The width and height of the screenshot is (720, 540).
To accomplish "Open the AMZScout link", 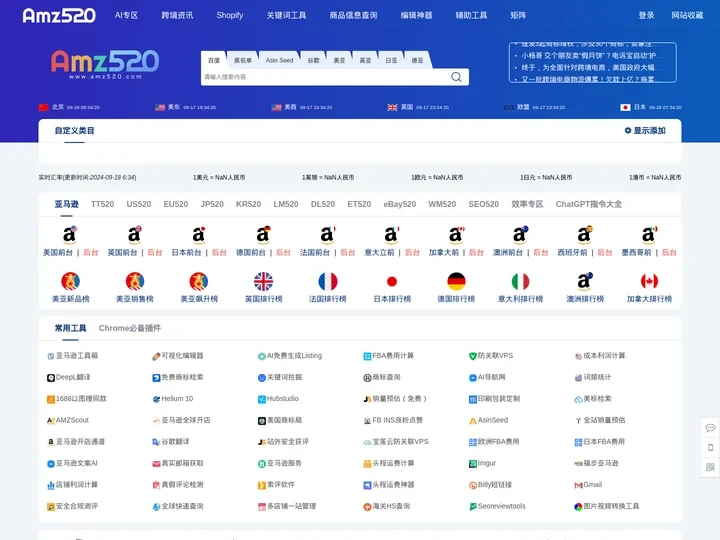I will point(68,420).
